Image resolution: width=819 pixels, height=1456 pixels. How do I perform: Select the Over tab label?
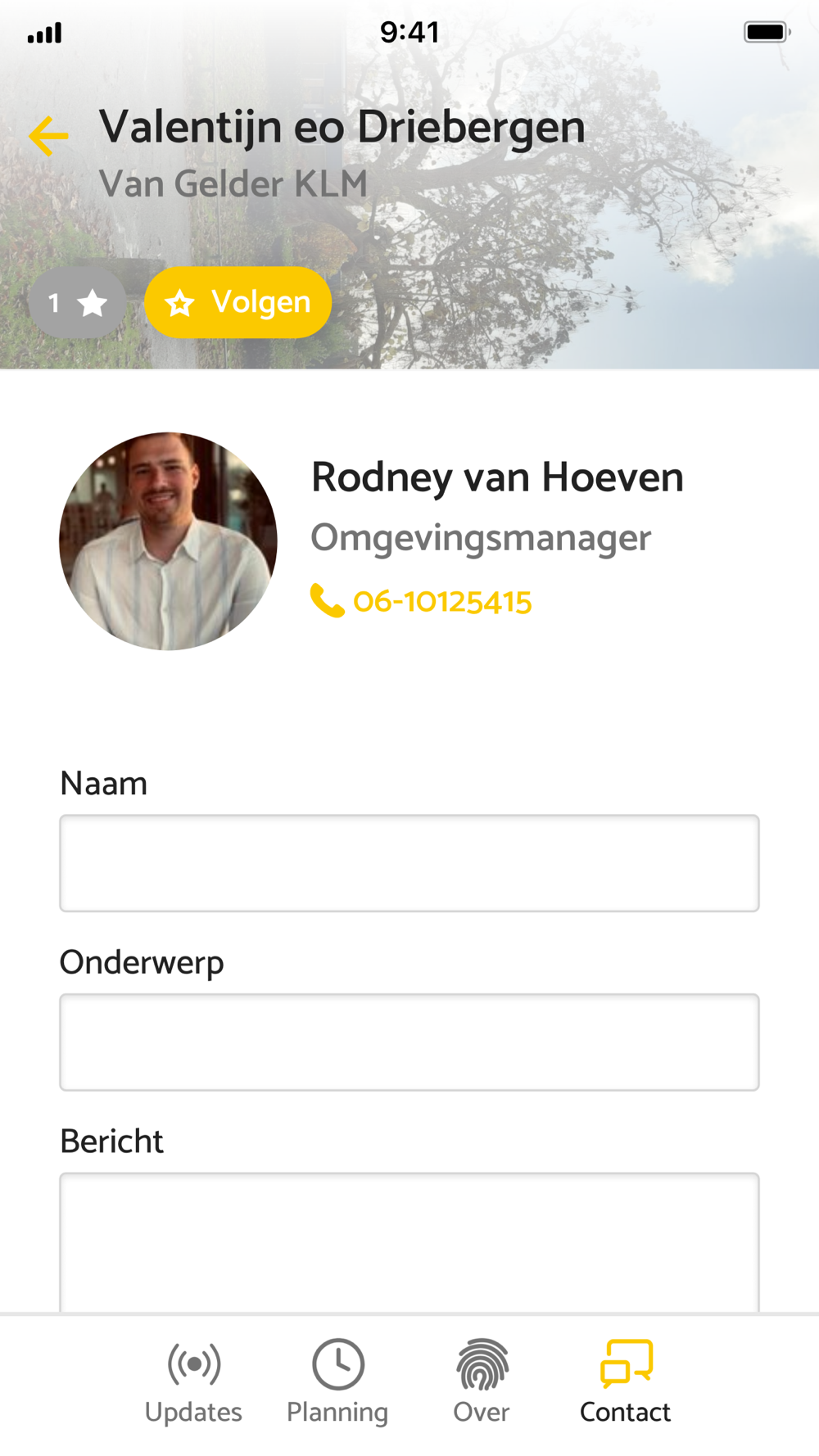coord(482,1413)
